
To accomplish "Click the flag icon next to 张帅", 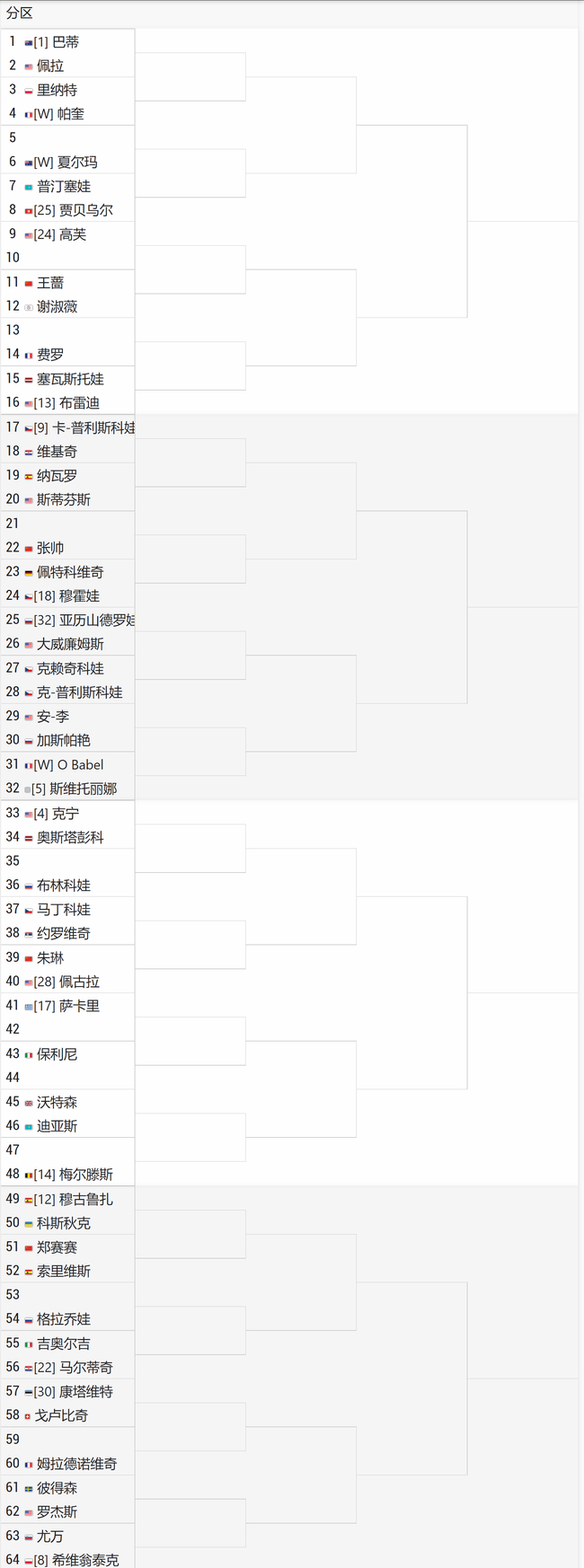I will [x=29, y=548].
